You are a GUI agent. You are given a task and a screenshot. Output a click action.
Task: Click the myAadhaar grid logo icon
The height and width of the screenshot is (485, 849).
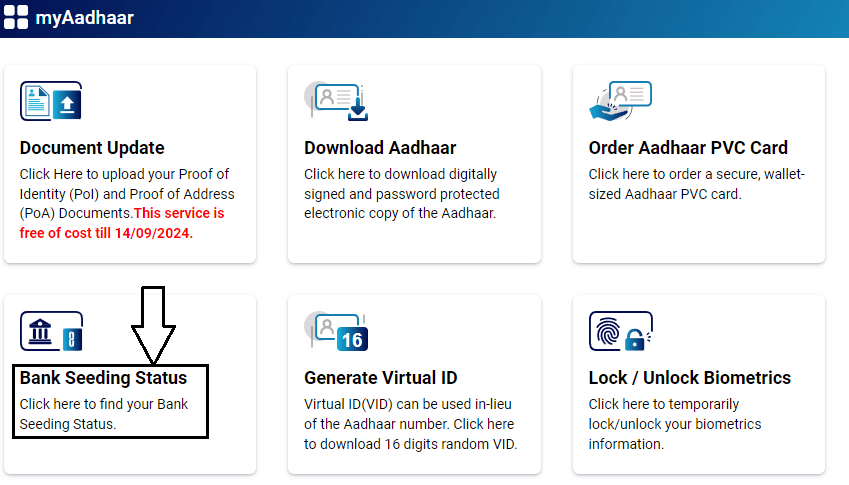[16, 17]
